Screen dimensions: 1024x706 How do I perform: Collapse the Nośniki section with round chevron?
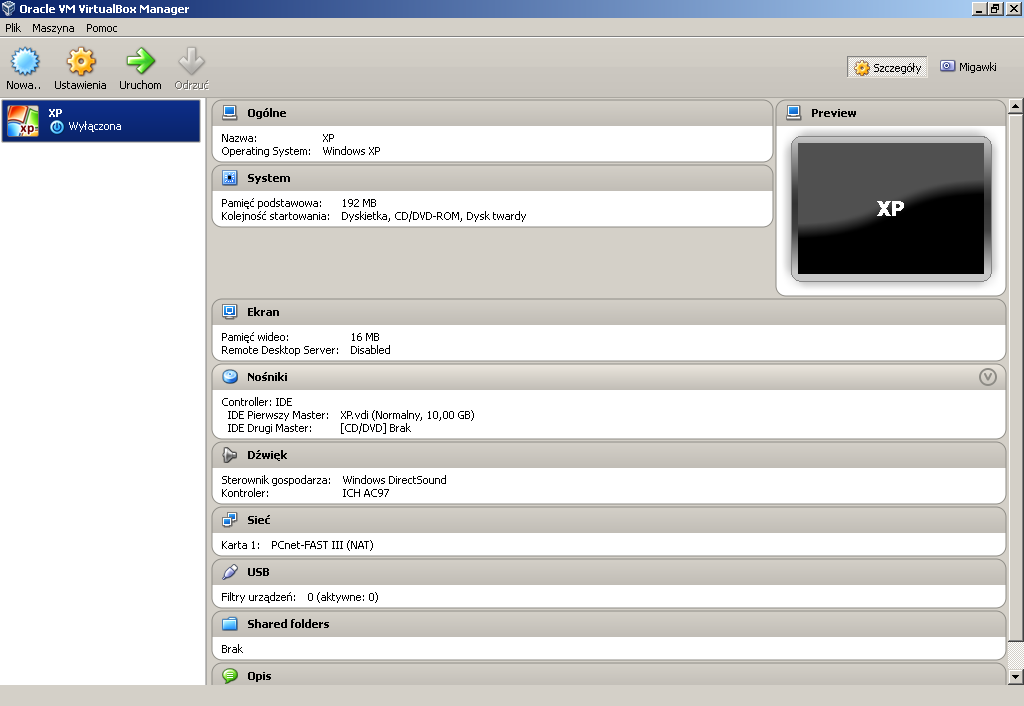click(987, 377)
